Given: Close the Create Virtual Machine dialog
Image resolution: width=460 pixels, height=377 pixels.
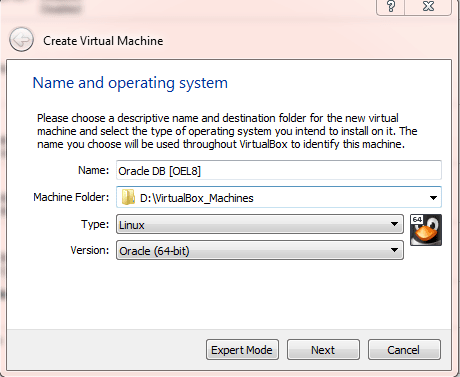Looking at the screenshot, I should (x=428, y=6).
